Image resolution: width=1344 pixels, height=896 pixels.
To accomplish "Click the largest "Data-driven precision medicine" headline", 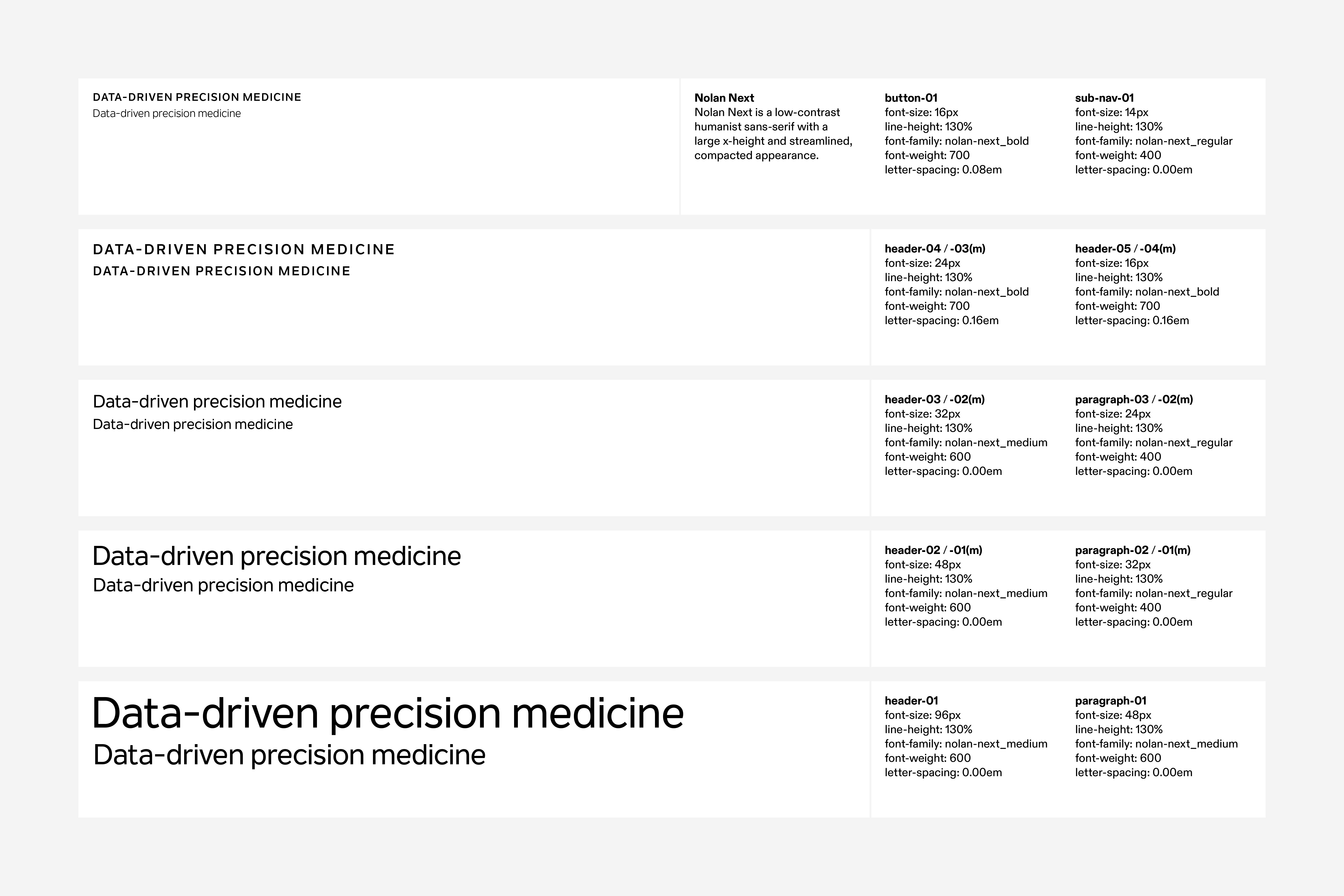I will point(388,713).
